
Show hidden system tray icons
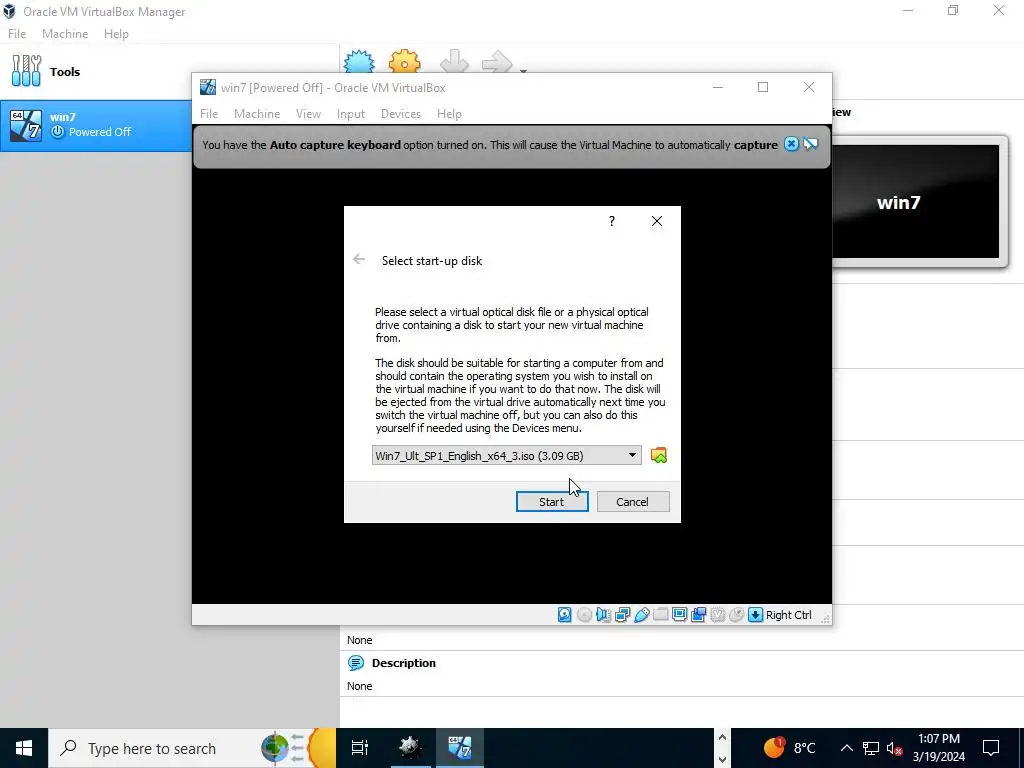coord(846,748)
